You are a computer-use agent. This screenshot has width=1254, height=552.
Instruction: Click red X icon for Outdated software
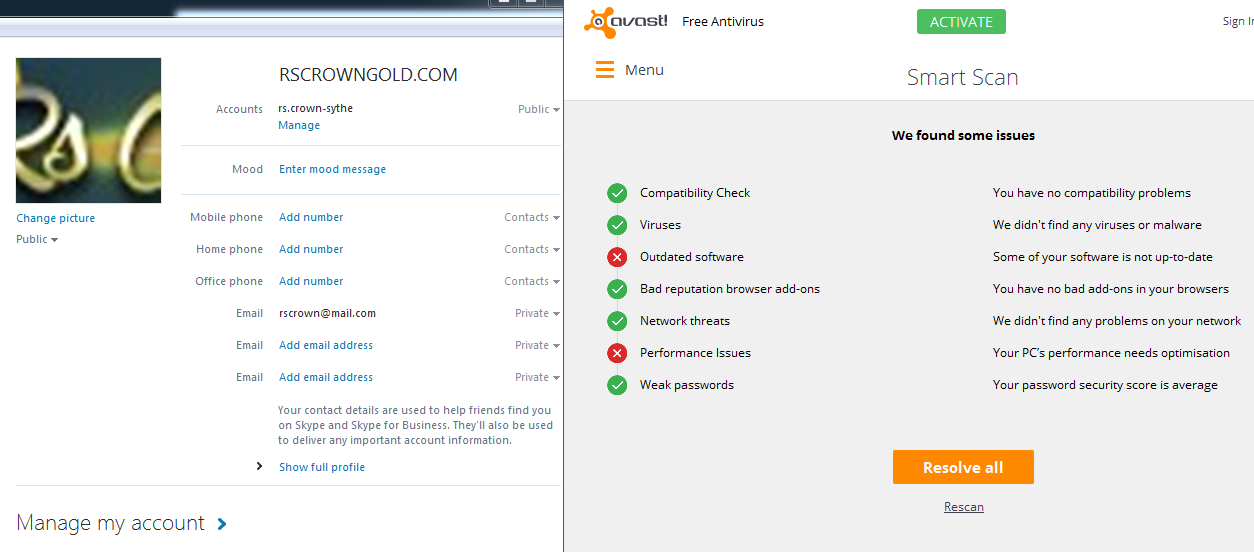pos(617,257)
